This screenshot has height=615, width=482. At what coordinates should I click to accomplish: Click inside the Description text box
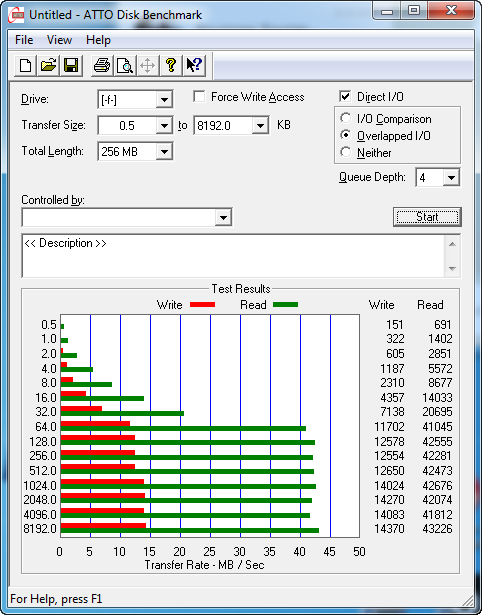point(234,256)
